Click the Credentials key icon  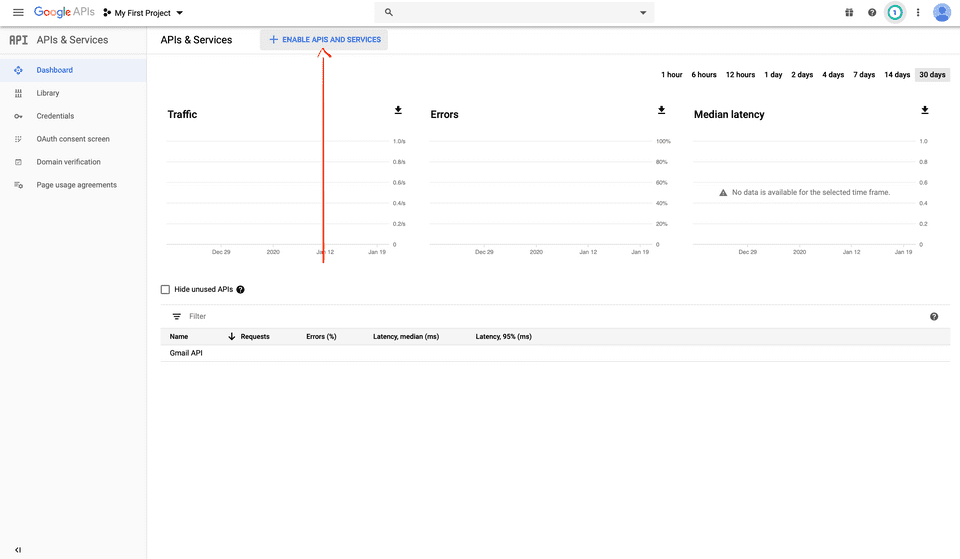[x=18, y=116]
